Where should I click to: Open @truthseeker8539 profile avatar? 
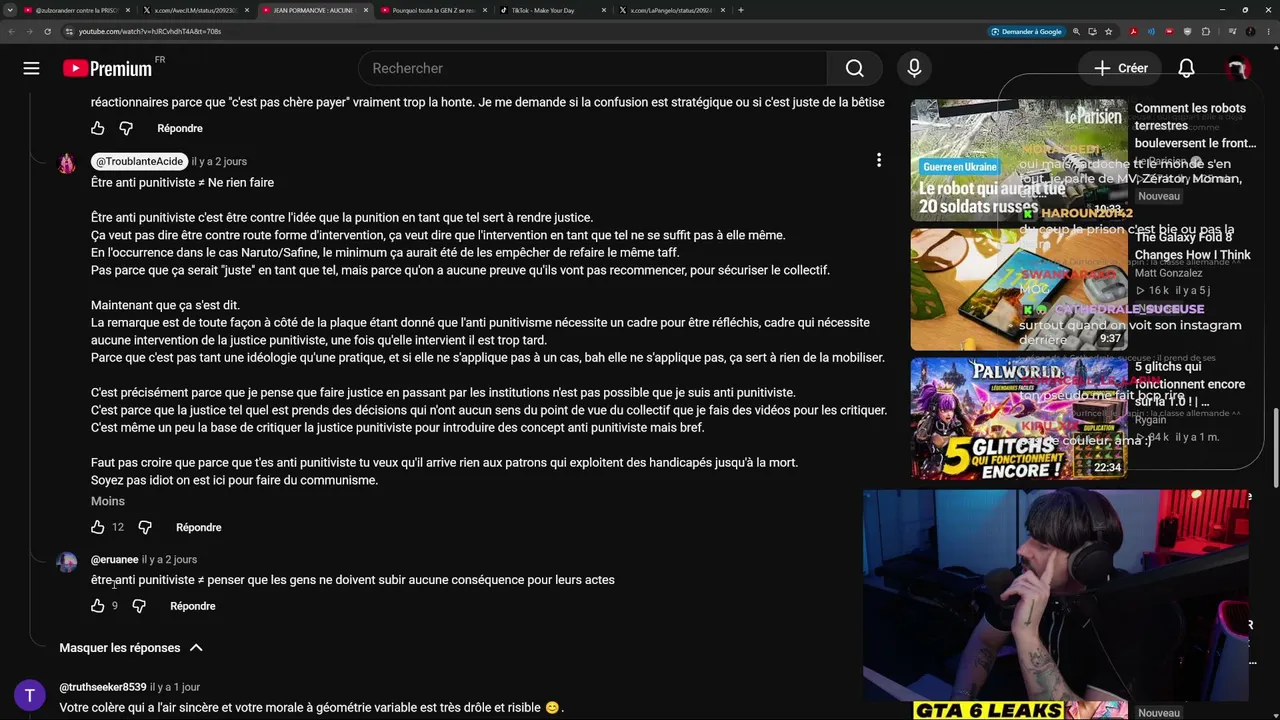coord(30,695)
